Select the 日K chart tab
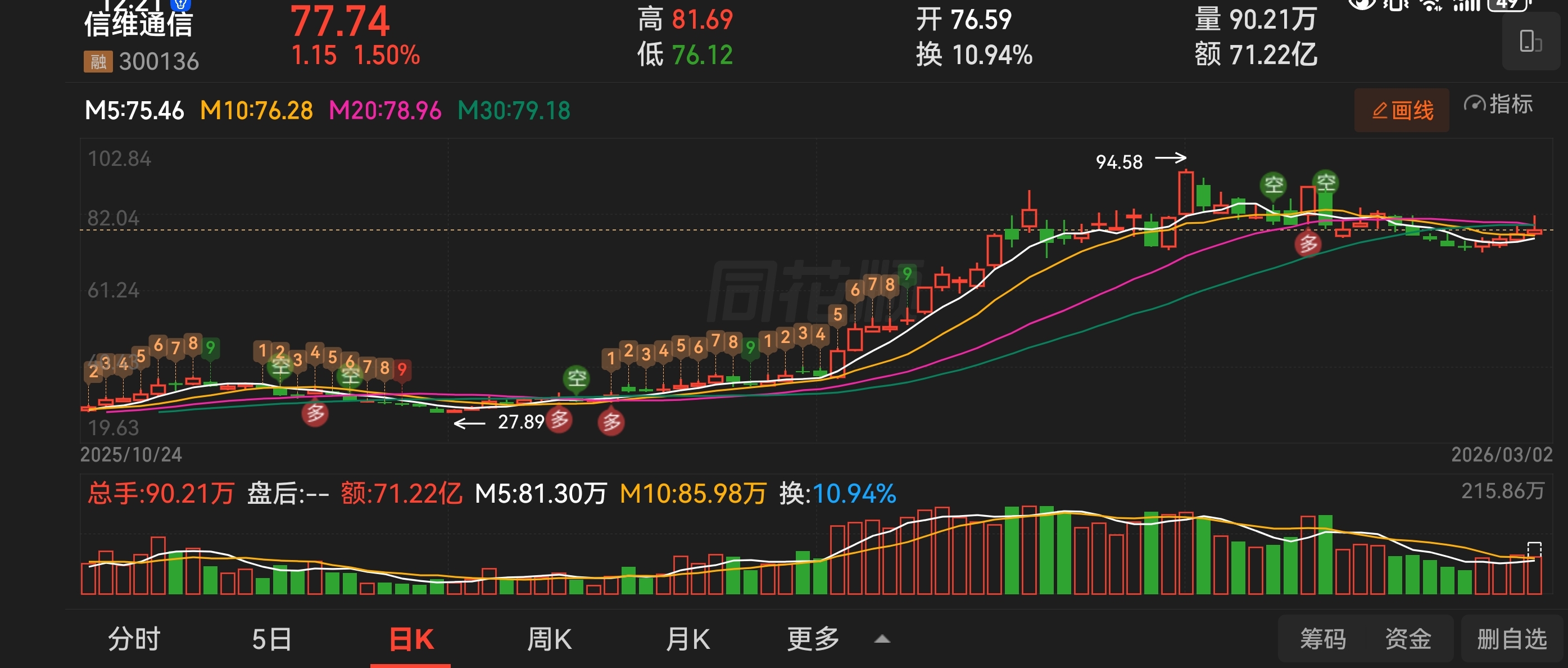 coord(411,639)
